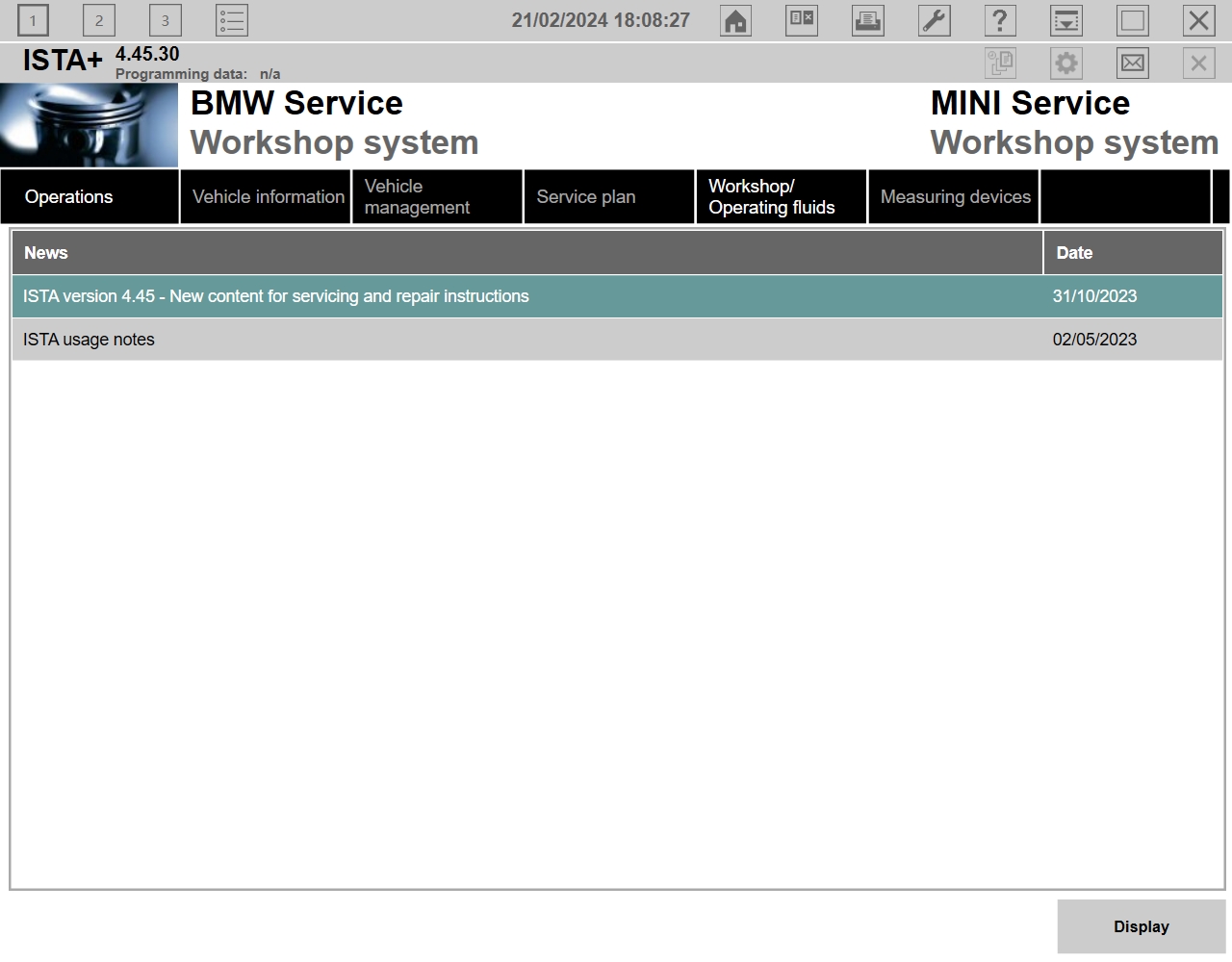Select the Measuring devices tab
The height and width of the screenshot is (962, 1232).
click(x=953, y=196)
